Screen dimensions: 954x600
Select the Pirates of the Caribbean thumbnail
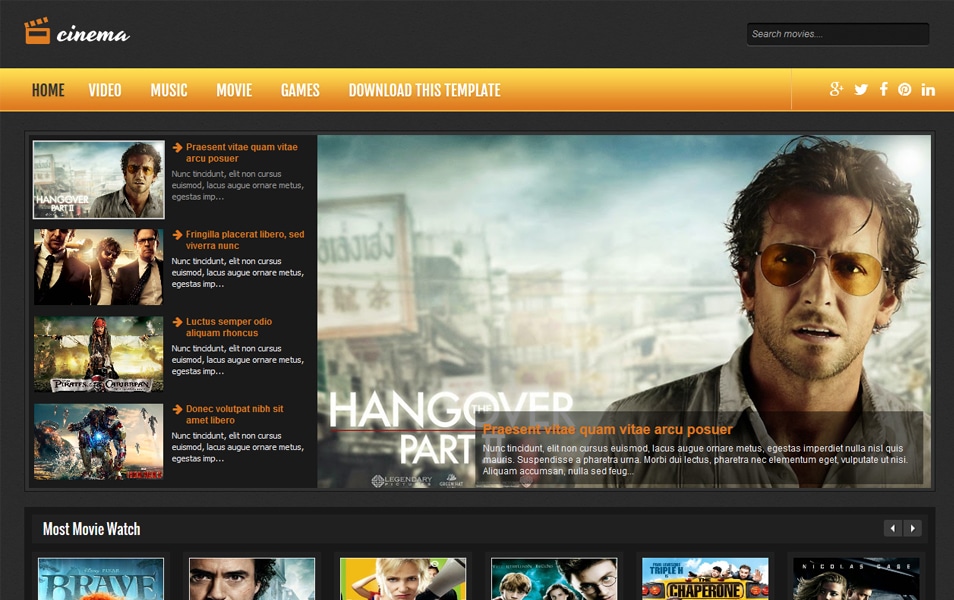pos(99,354)
